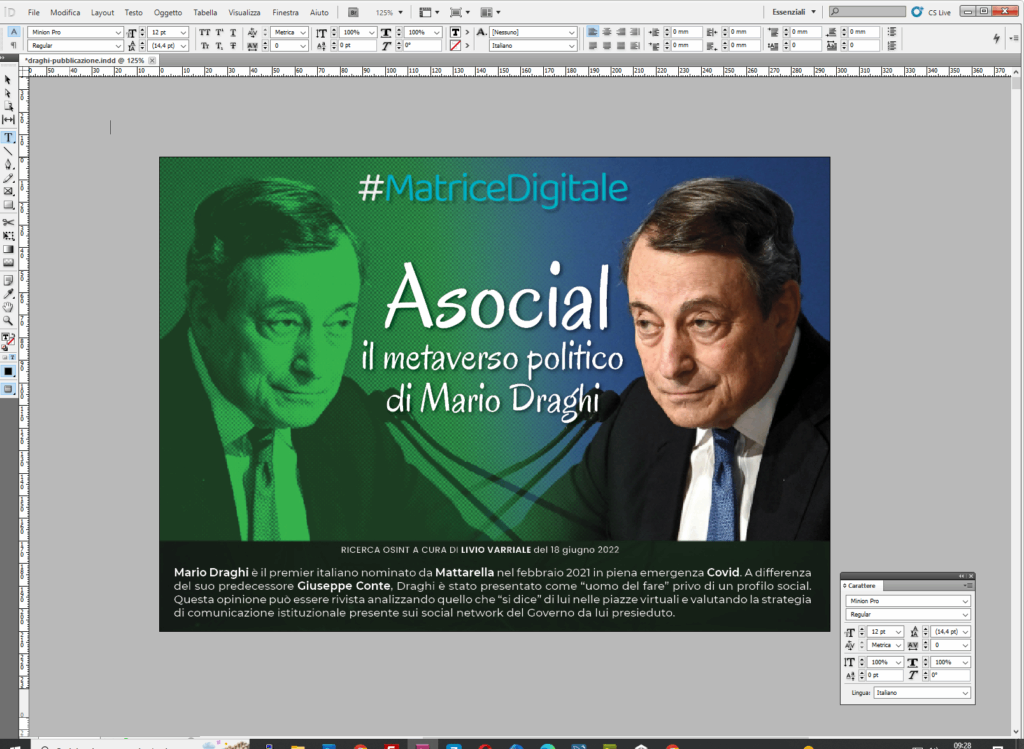Open Adobe Bridge with Br icon

(x=353, y=12)
